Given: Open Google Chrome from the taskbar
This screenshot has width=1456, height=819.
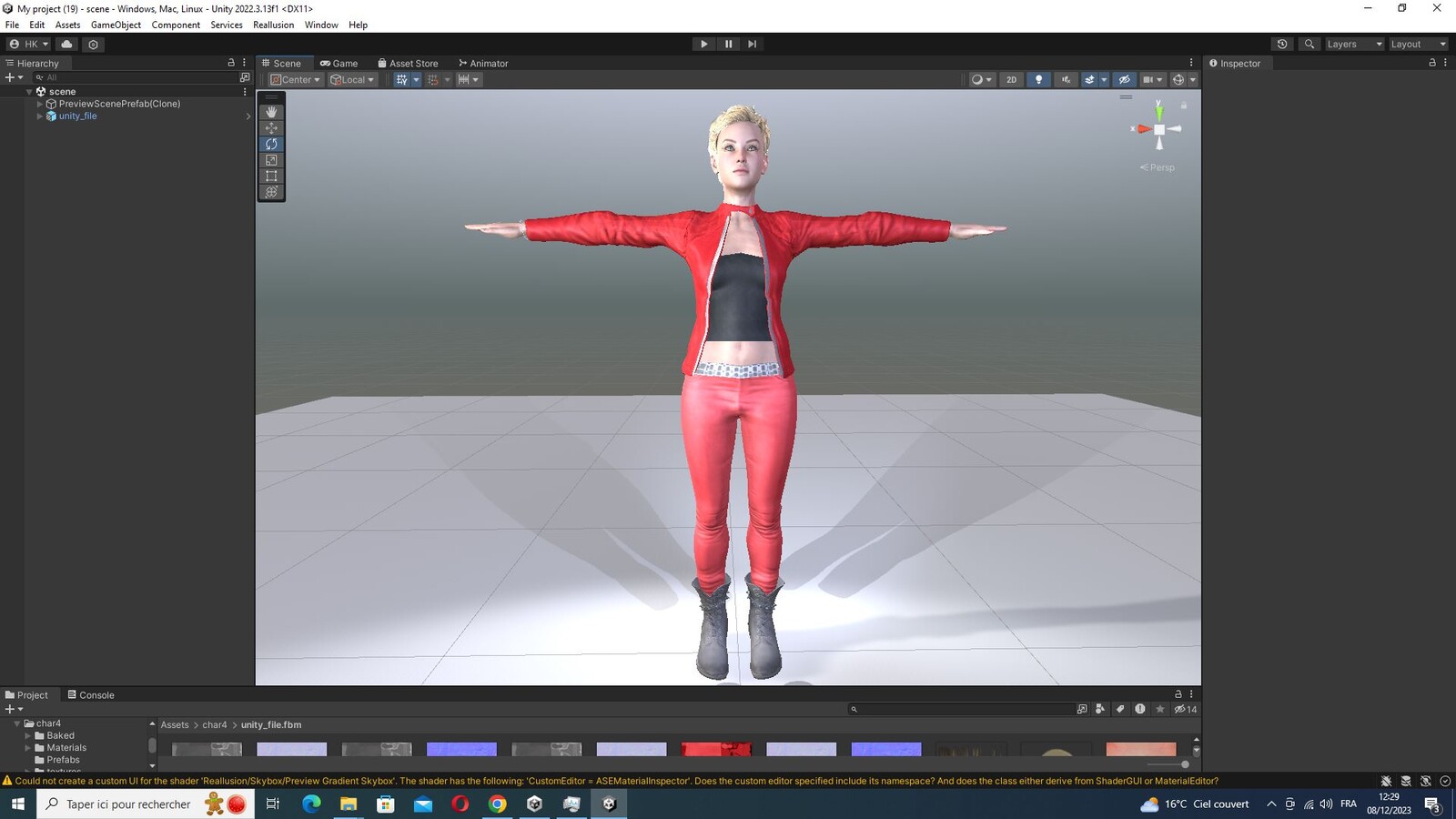Looking at the screenshot, I should (x=497, y=804).
